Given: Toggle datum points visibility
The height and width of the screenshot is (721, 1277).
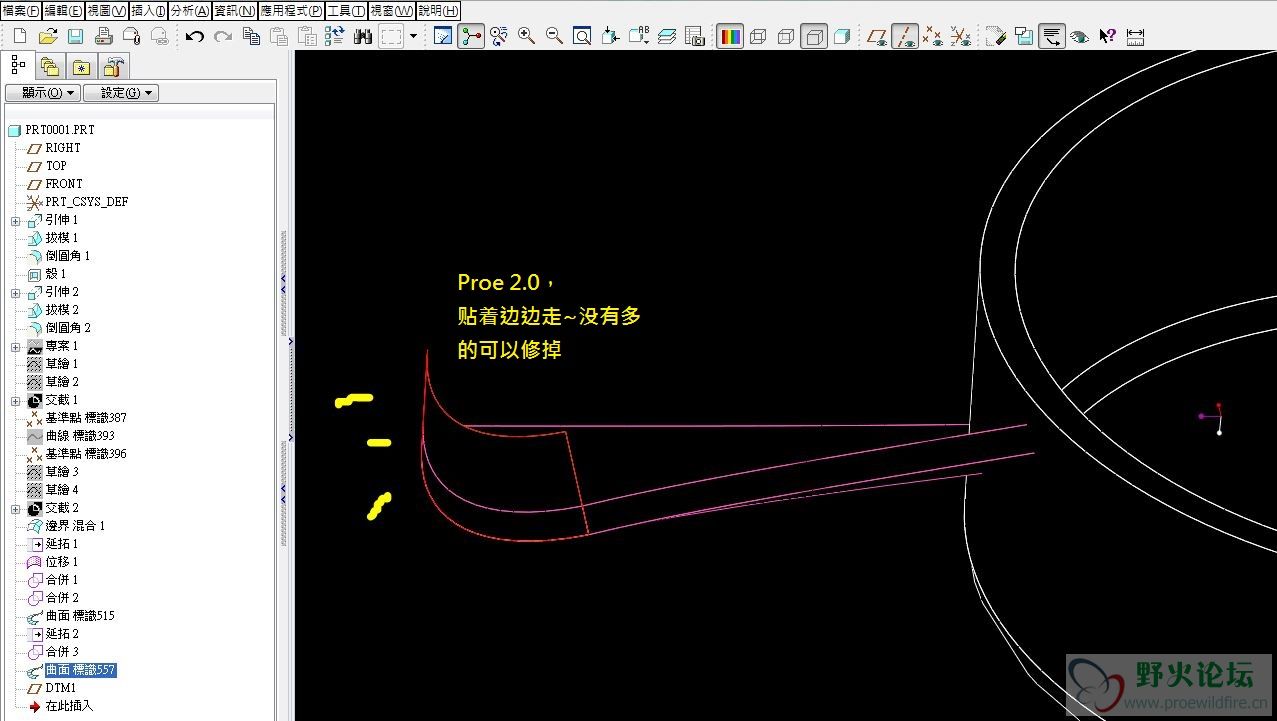Looking at the screenshot, I should [x=933, y=36].
